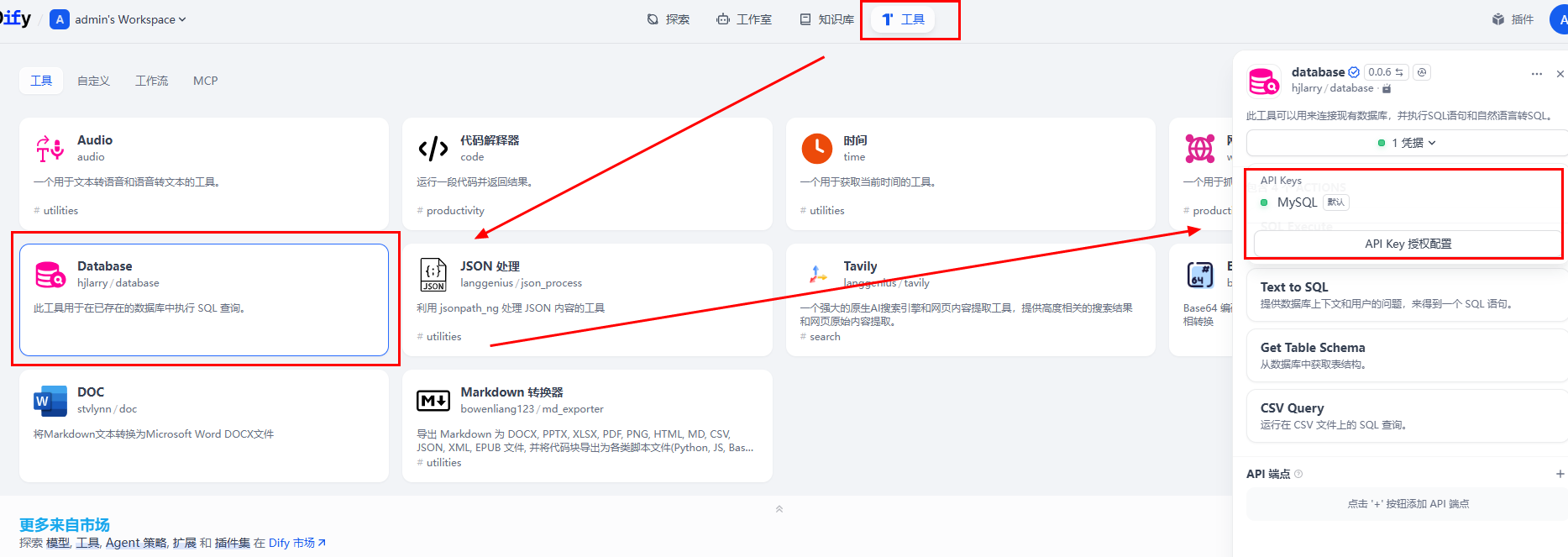Click the 插件 cube icon
The width and height of the screenshot is (1568, 557).
1498,19
